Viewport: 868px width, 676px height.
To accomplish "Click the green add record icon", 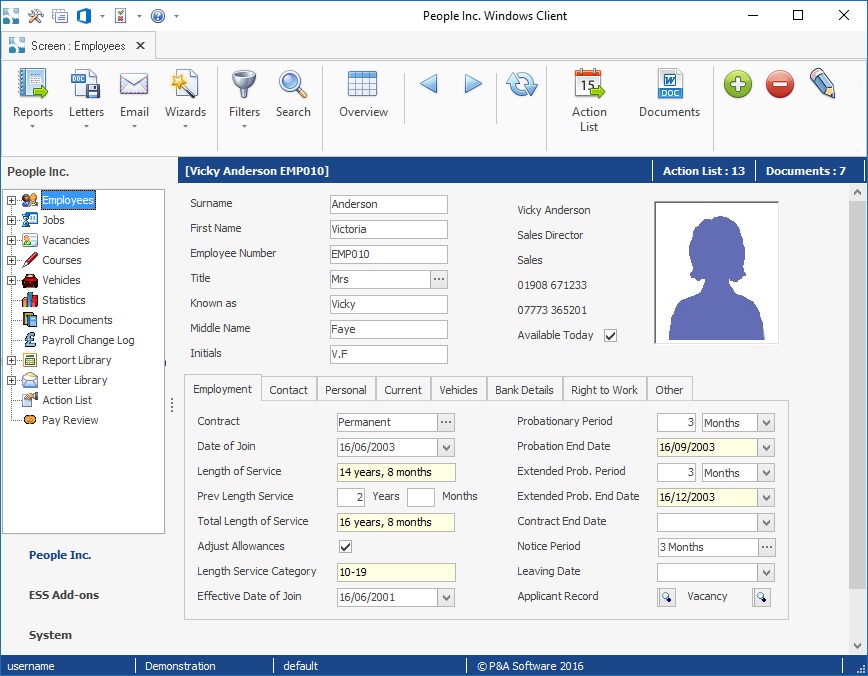I will 738,84.
